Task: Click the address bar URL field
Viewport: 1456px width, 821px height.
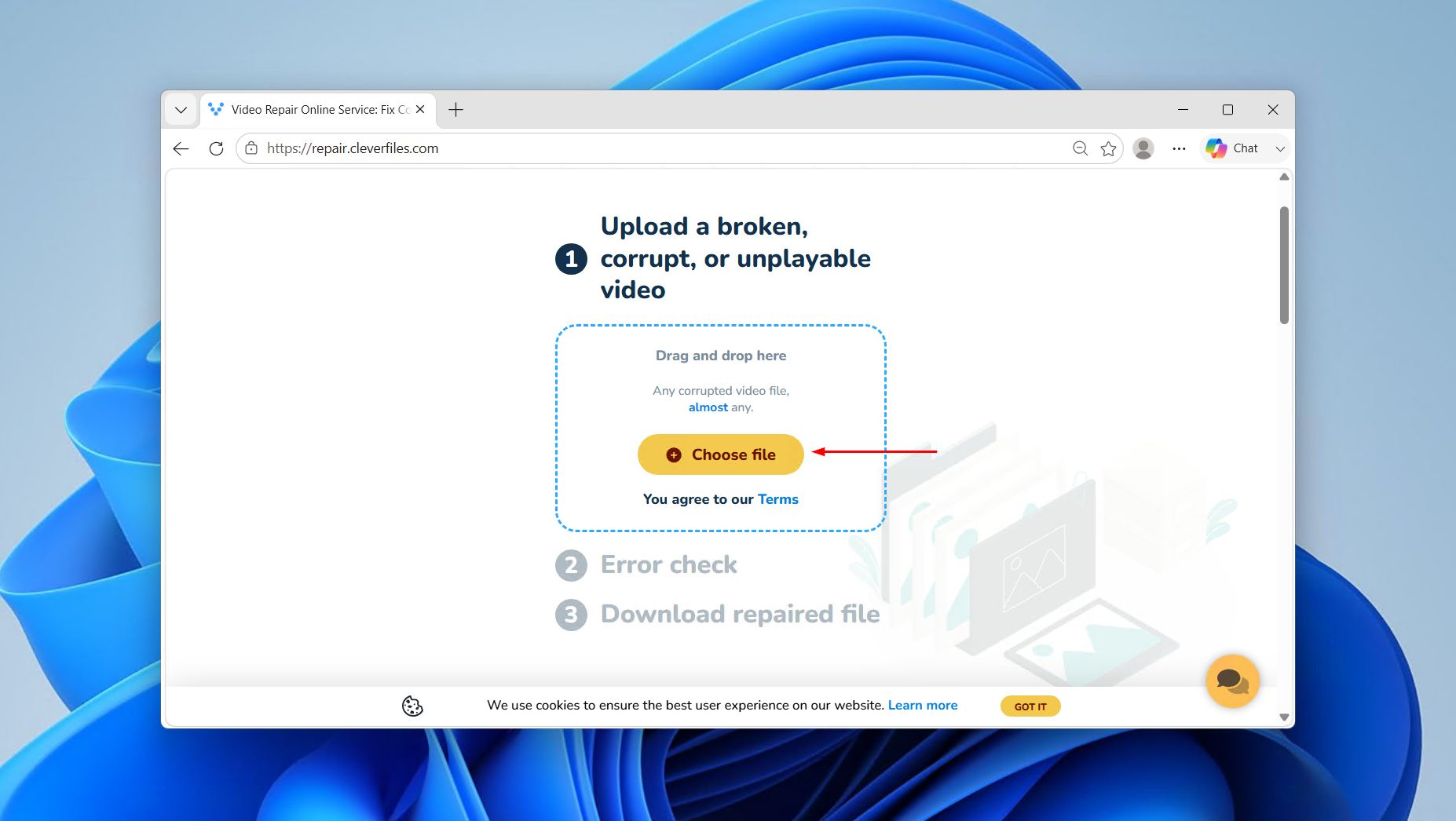Action: point(660,148)
